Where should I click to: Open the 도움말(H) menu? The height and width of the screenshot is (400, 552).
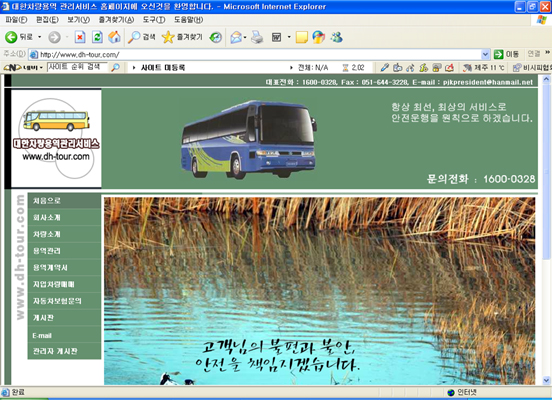click(189, 20)
